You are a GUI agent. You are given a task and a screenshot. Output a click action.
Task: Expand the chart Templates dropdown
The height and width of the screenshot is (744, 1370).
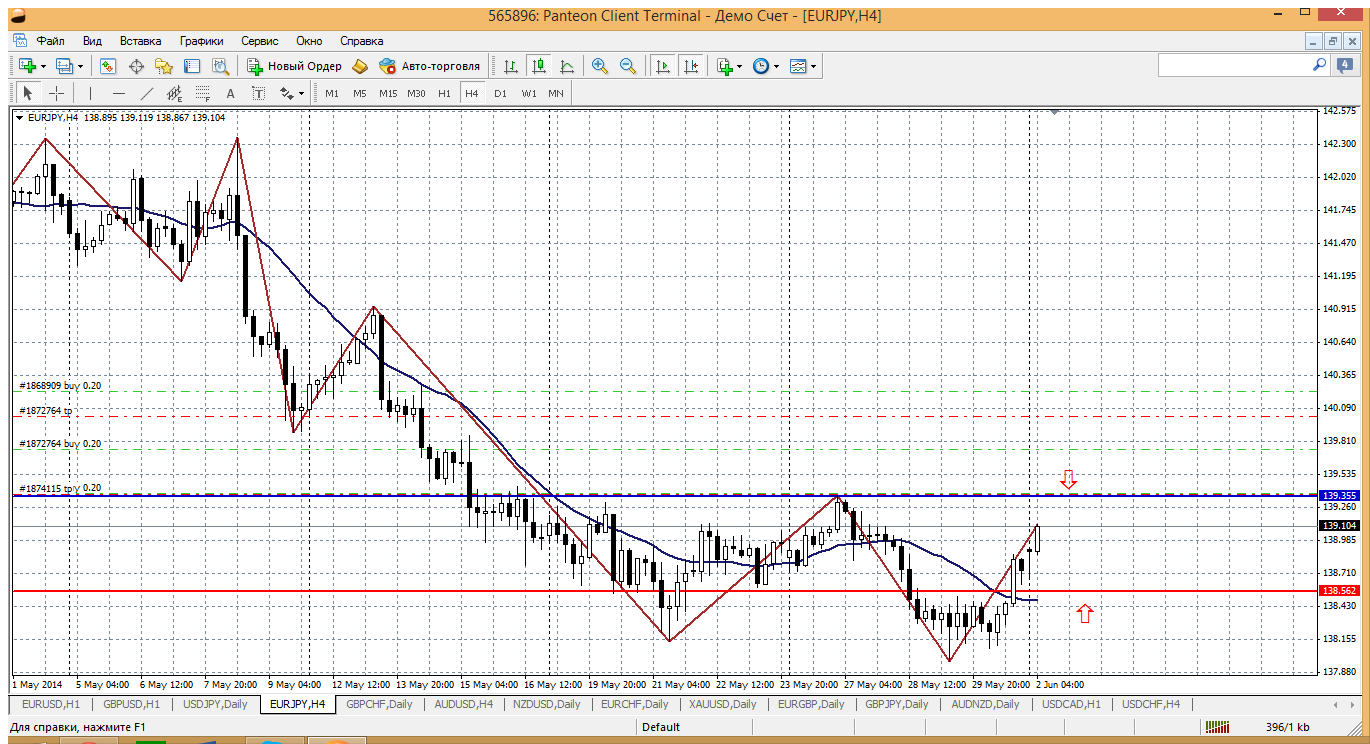[814, 66]
